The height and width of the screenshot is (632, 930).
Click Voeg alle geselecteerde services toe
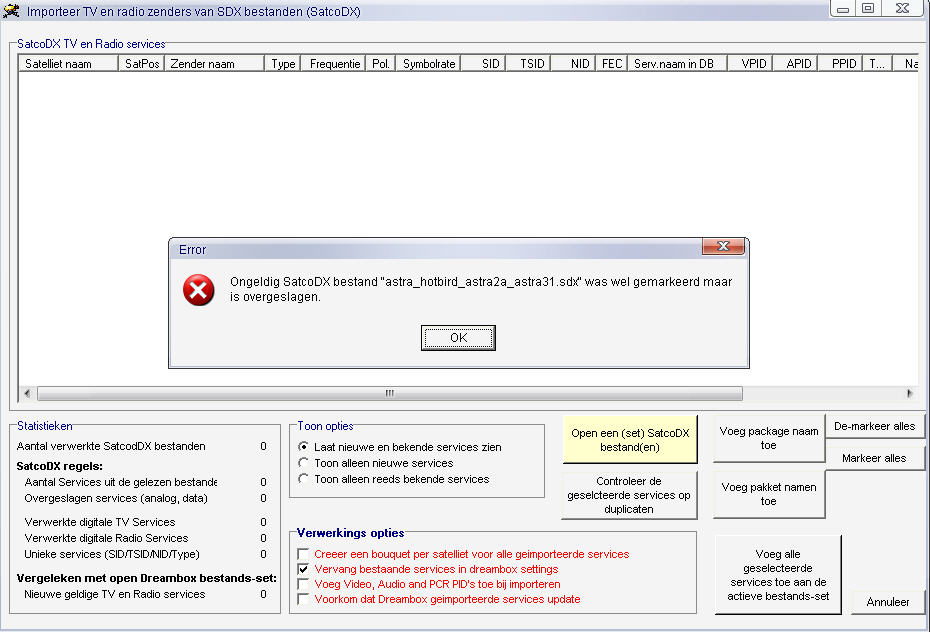point(778,574)
